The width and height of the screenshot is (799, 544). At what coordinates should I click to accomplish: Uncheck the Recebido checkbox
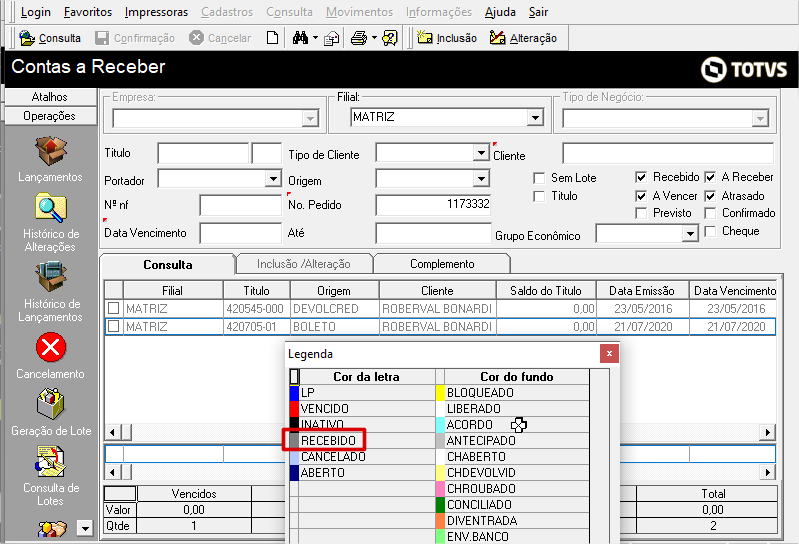pos(641,177)
